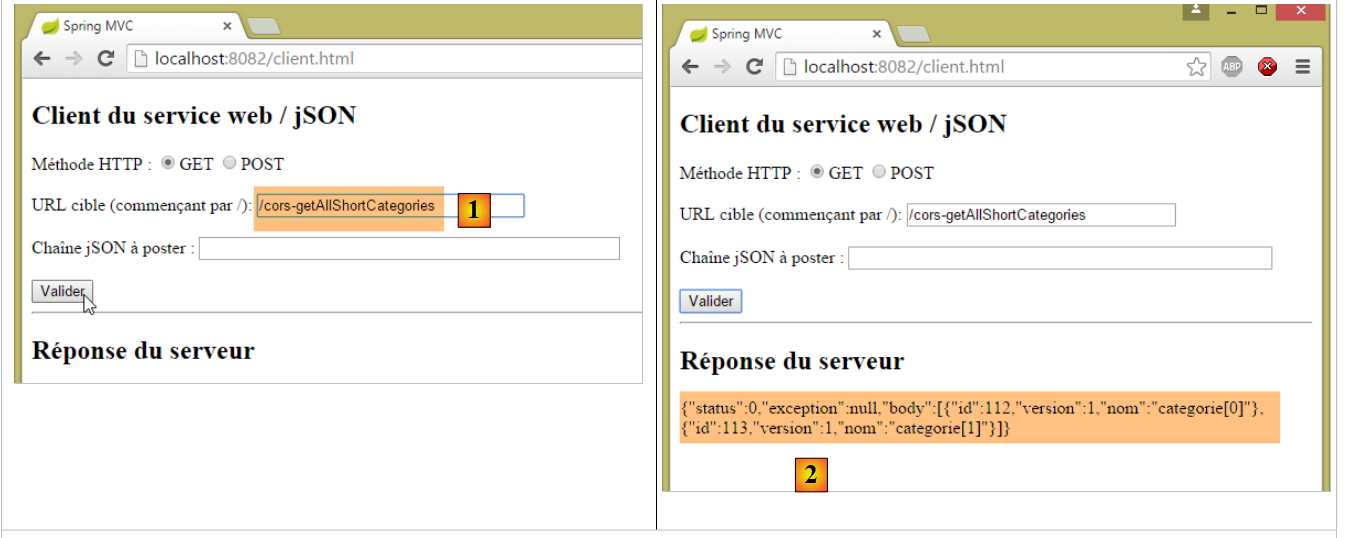This screenshot has height=538, width=1356.
Task: Open a new tab in the right browser
Action: point(913,35)
